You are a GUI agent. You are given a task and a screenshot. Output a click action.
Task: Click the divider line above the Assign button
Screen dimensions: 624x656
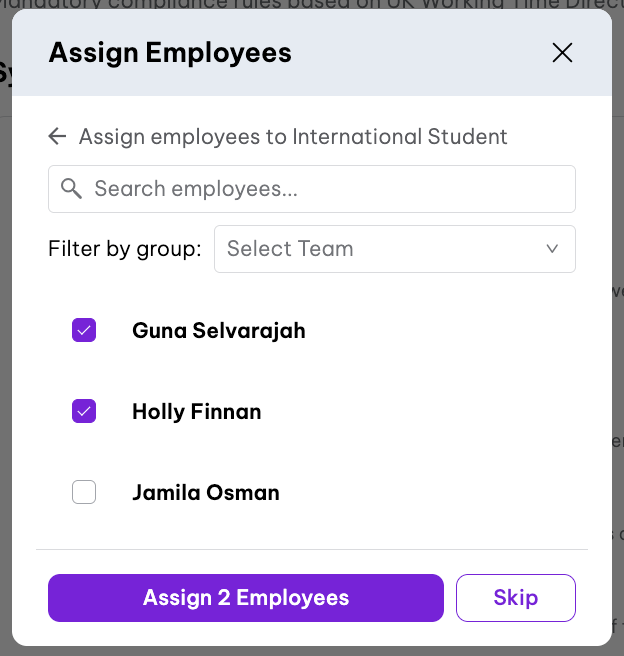click(x=312, y=549)
